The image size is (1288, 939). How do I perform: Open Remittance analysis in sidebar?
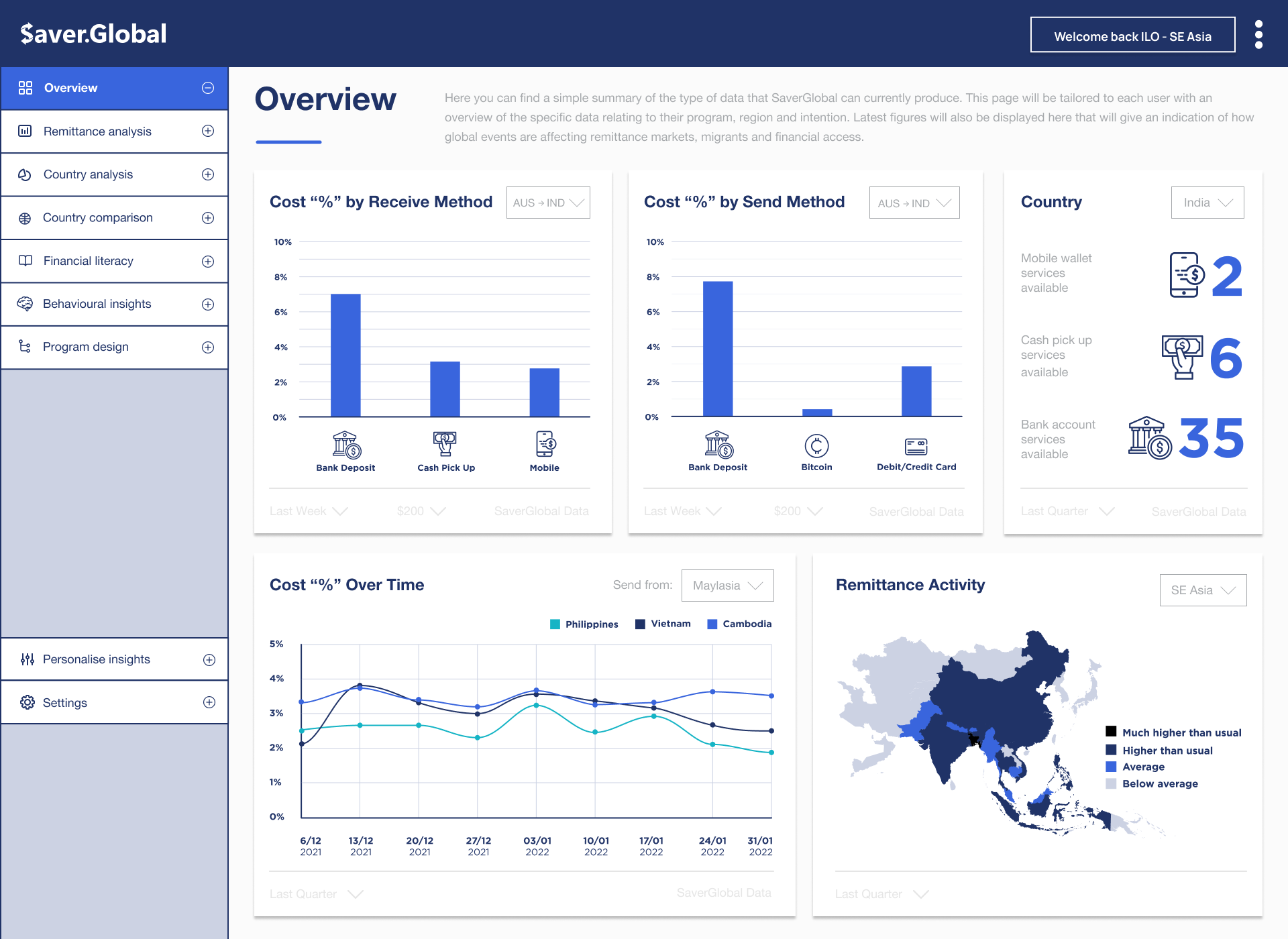click(97, 131)
